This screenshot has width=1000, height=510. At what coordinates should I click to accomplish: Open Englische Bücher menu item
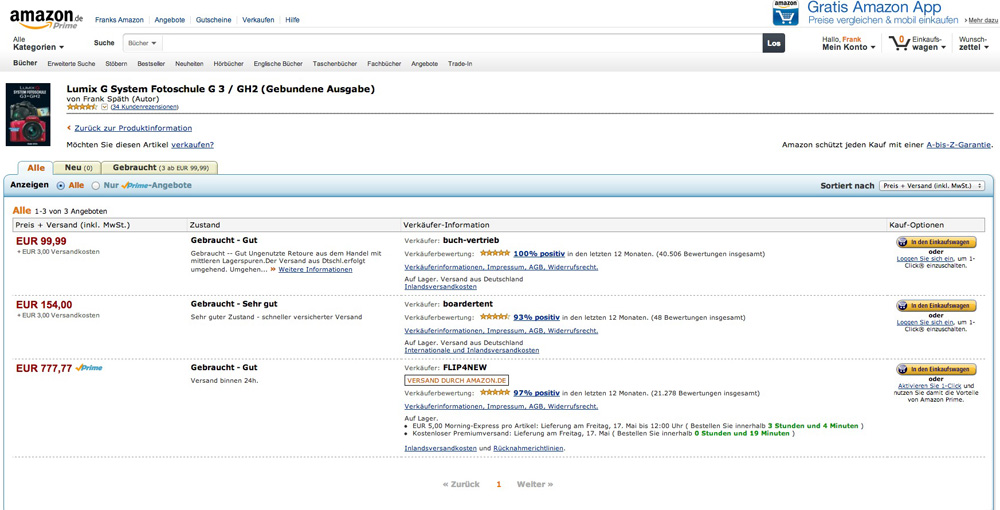click(278, 64)
